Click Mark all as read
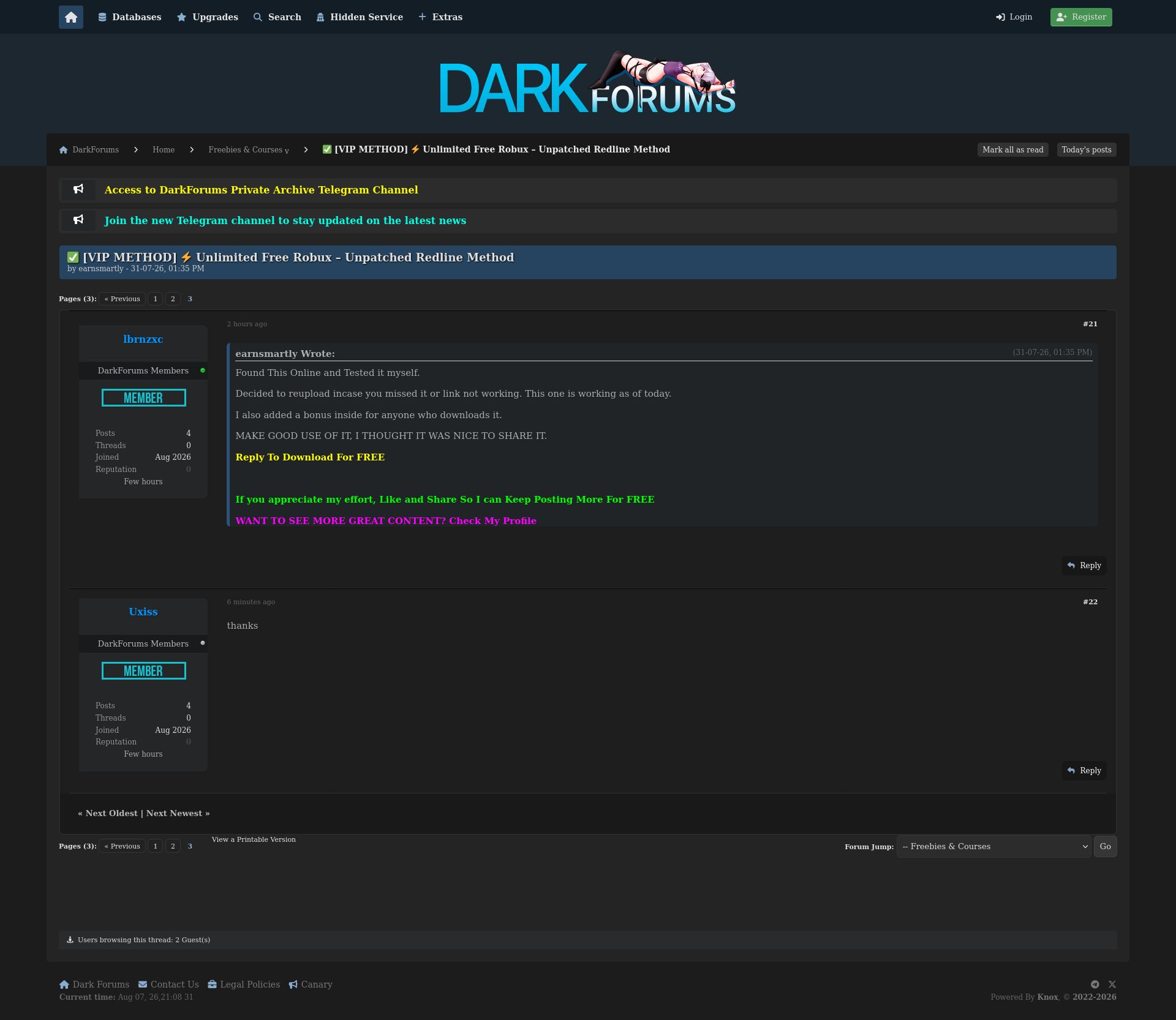The height and width of the screenshot is (1020, 1176). 1013,150
